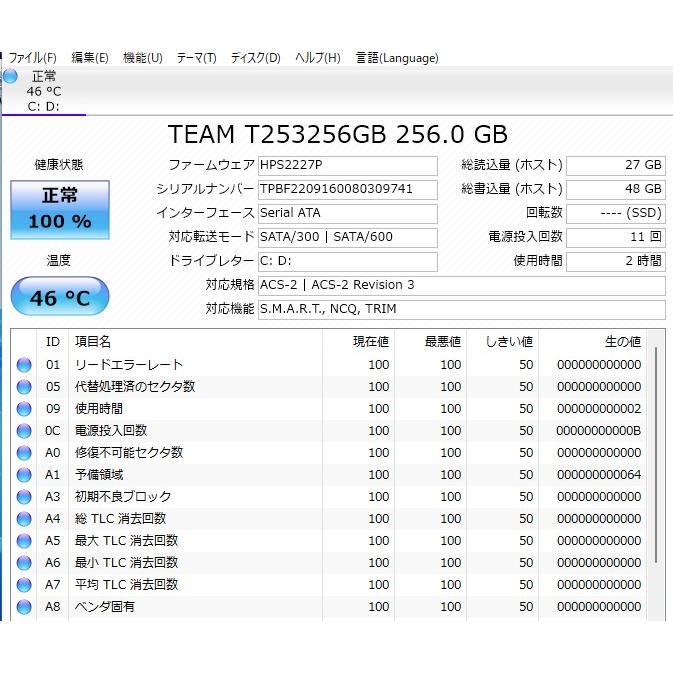Click power on count value 11 回
The height and width of the screenshot is (673, 673).
coord(616,238)
